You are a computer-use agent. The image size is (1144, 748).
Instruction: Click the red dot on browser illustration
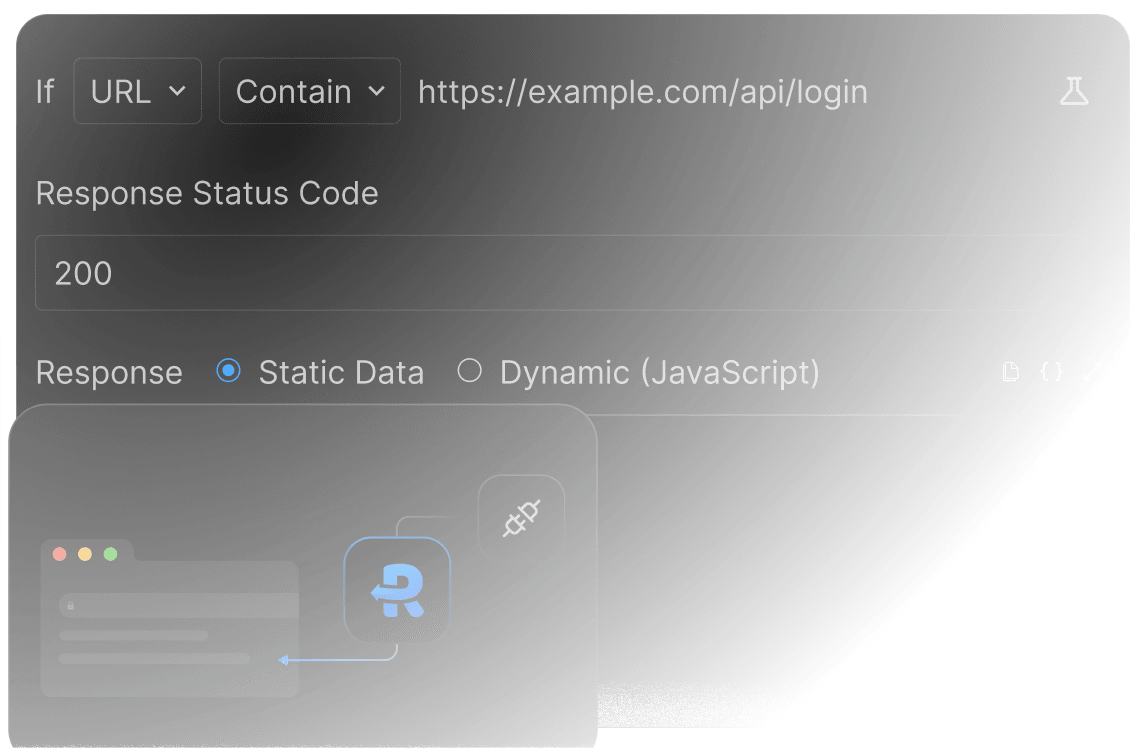60,554
